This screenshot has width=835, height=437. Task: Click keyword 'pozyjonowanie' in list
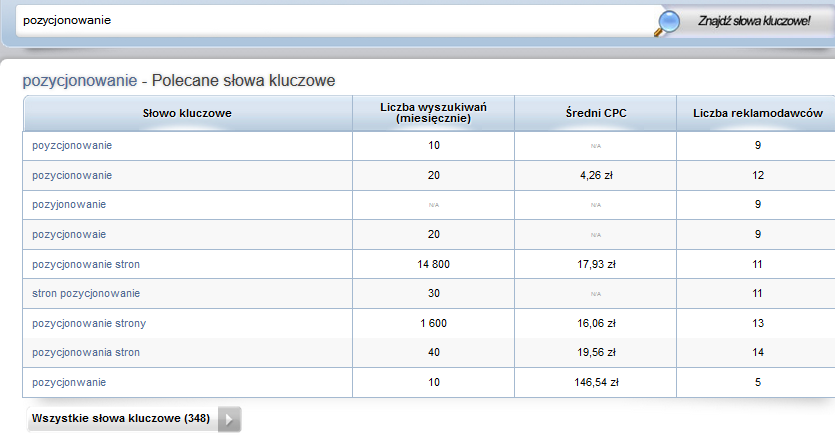pyautogui.click(x=69, y=205)
